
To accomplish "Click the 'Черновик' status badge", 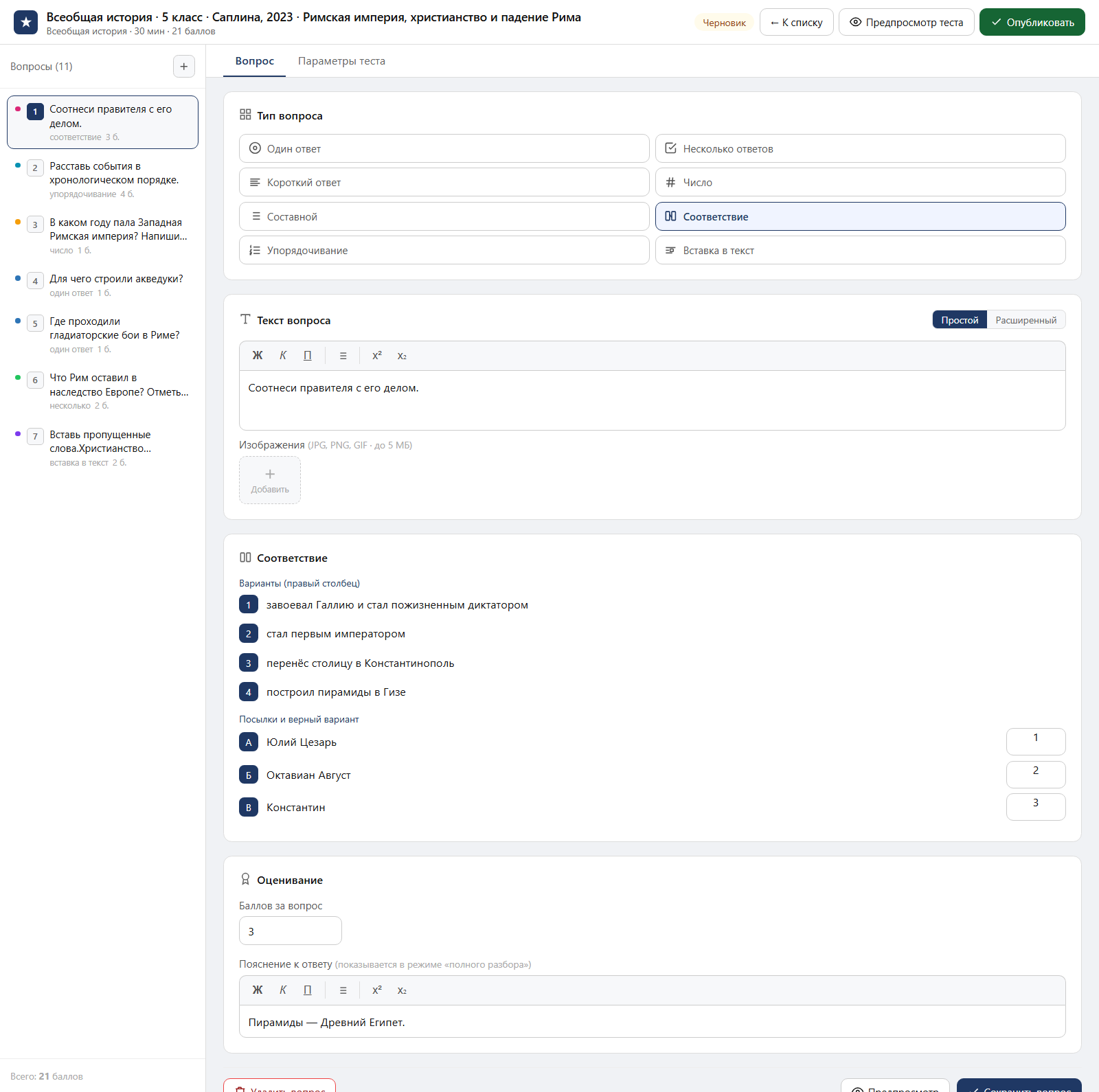I will [x=724, y=23].
